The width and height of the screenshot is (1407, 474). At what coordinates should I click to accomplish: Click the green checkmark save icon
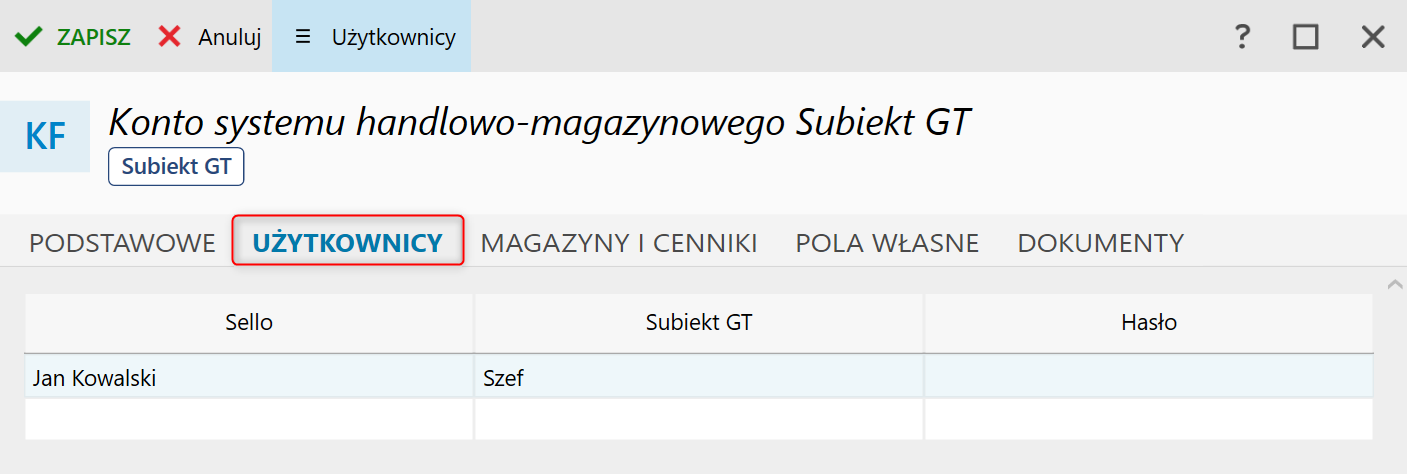click(28, 37)
